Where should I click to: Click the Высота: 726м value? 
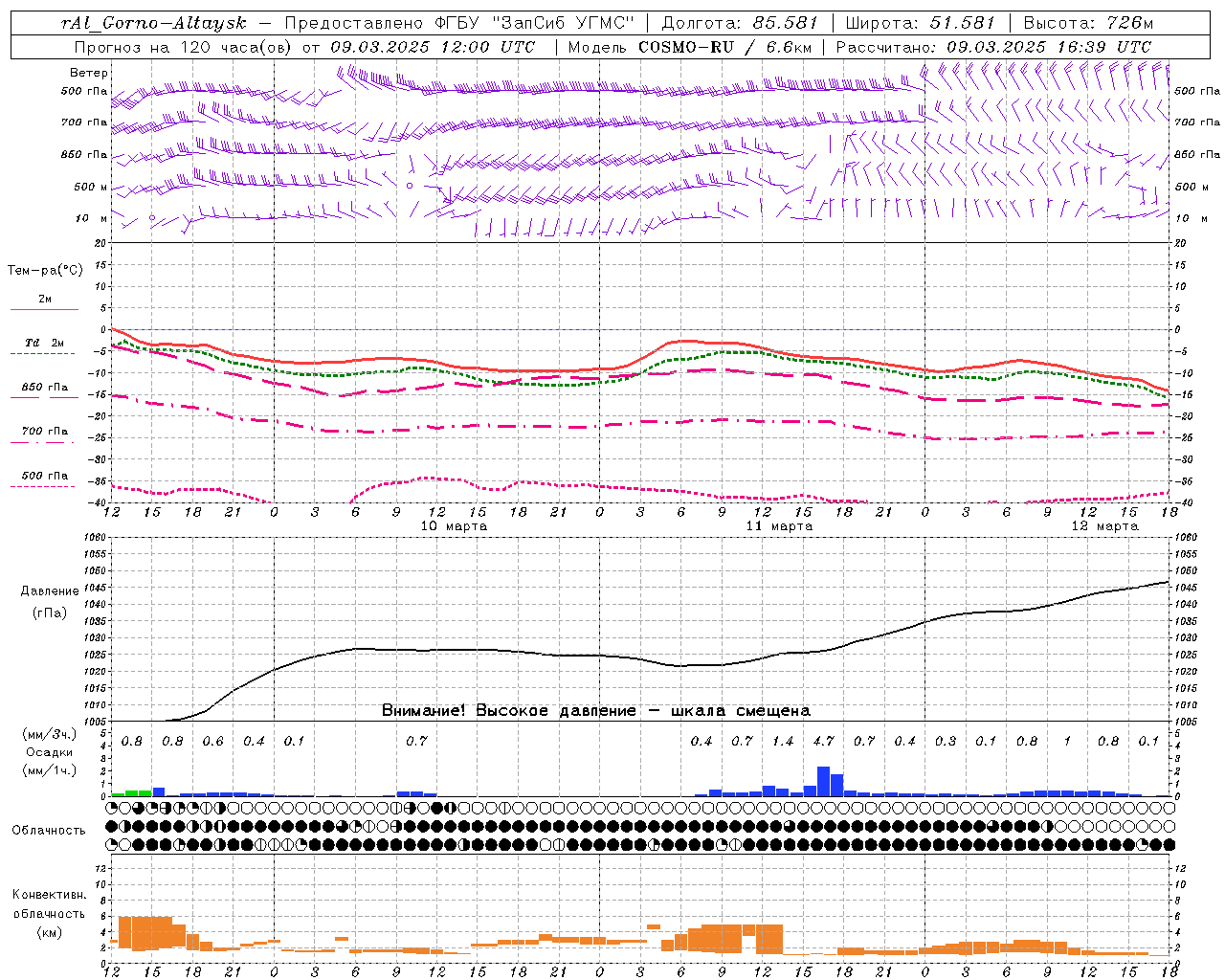(1088, 23)
